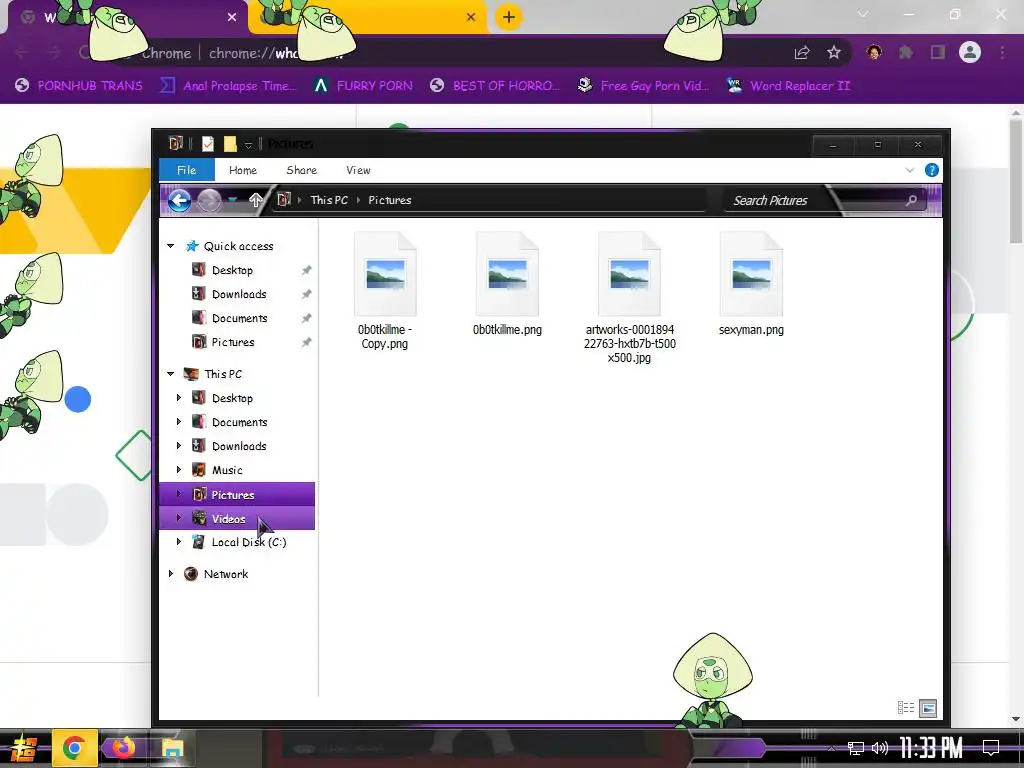Viewport: 1024px width, 768px height.
Task: Toggle Chrome side panel icon
Action: click(938, 52)
